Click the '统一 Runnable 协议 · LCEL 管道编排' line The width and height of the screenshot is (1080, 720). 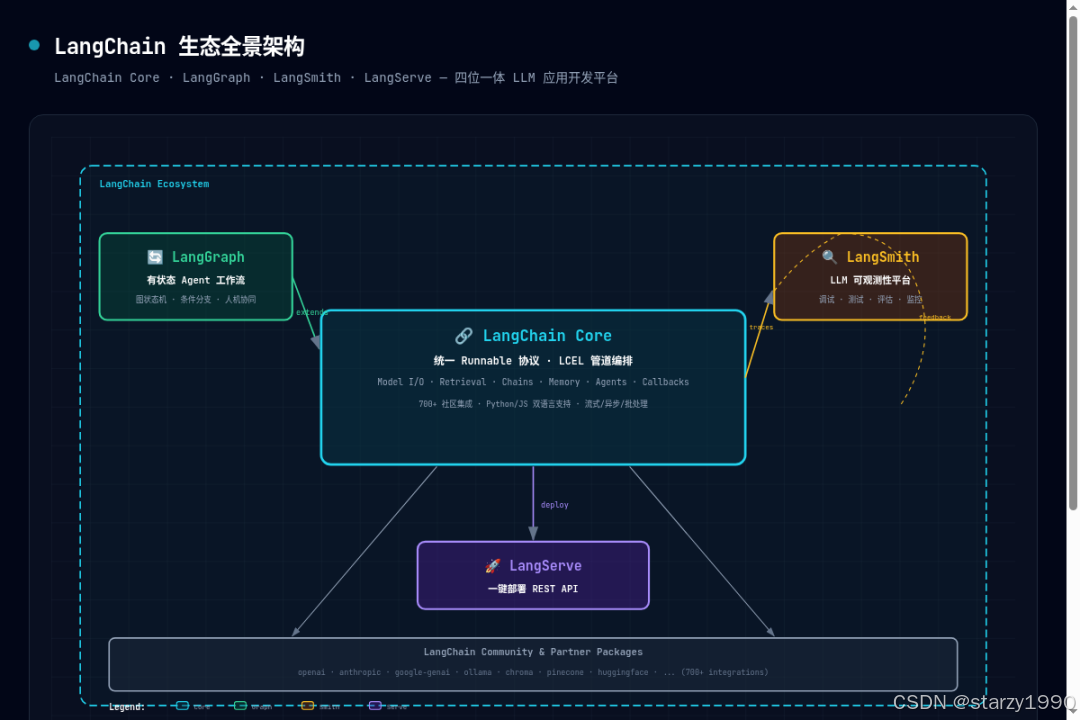click(533, 360)
